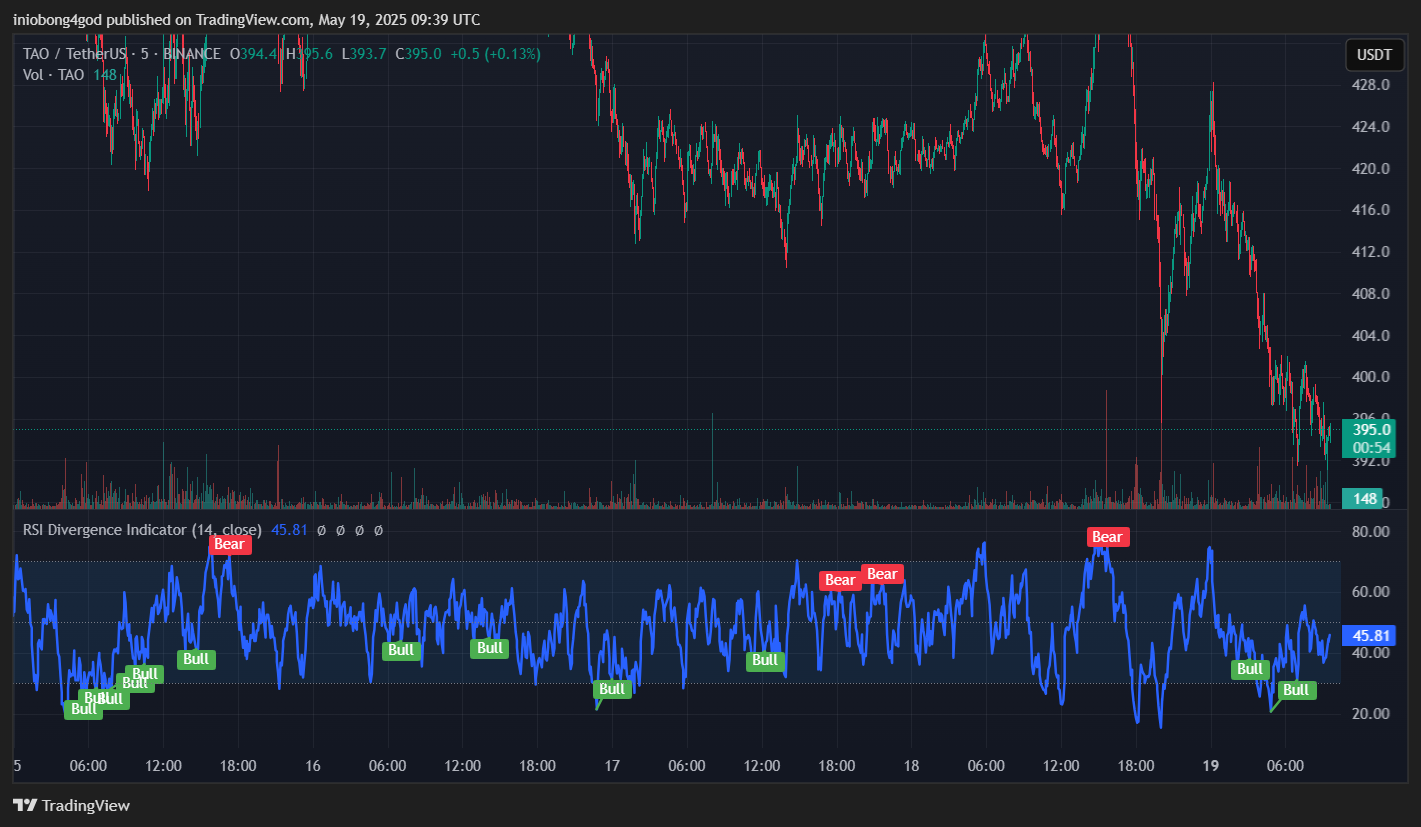This screenshot has height=827, width=1421.
Task: Select the Bull label above 06:00 on the 16th
Action: point(401,650)
